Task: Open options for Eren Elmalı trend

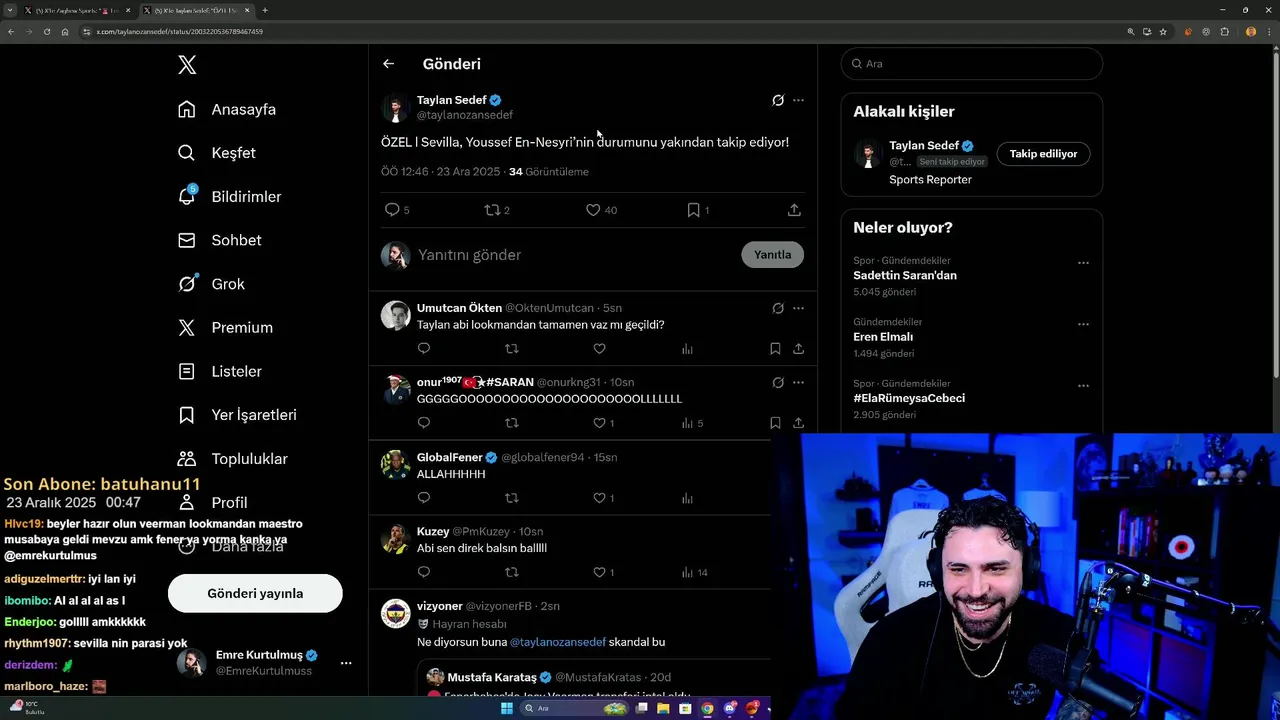Action: 1083,324
